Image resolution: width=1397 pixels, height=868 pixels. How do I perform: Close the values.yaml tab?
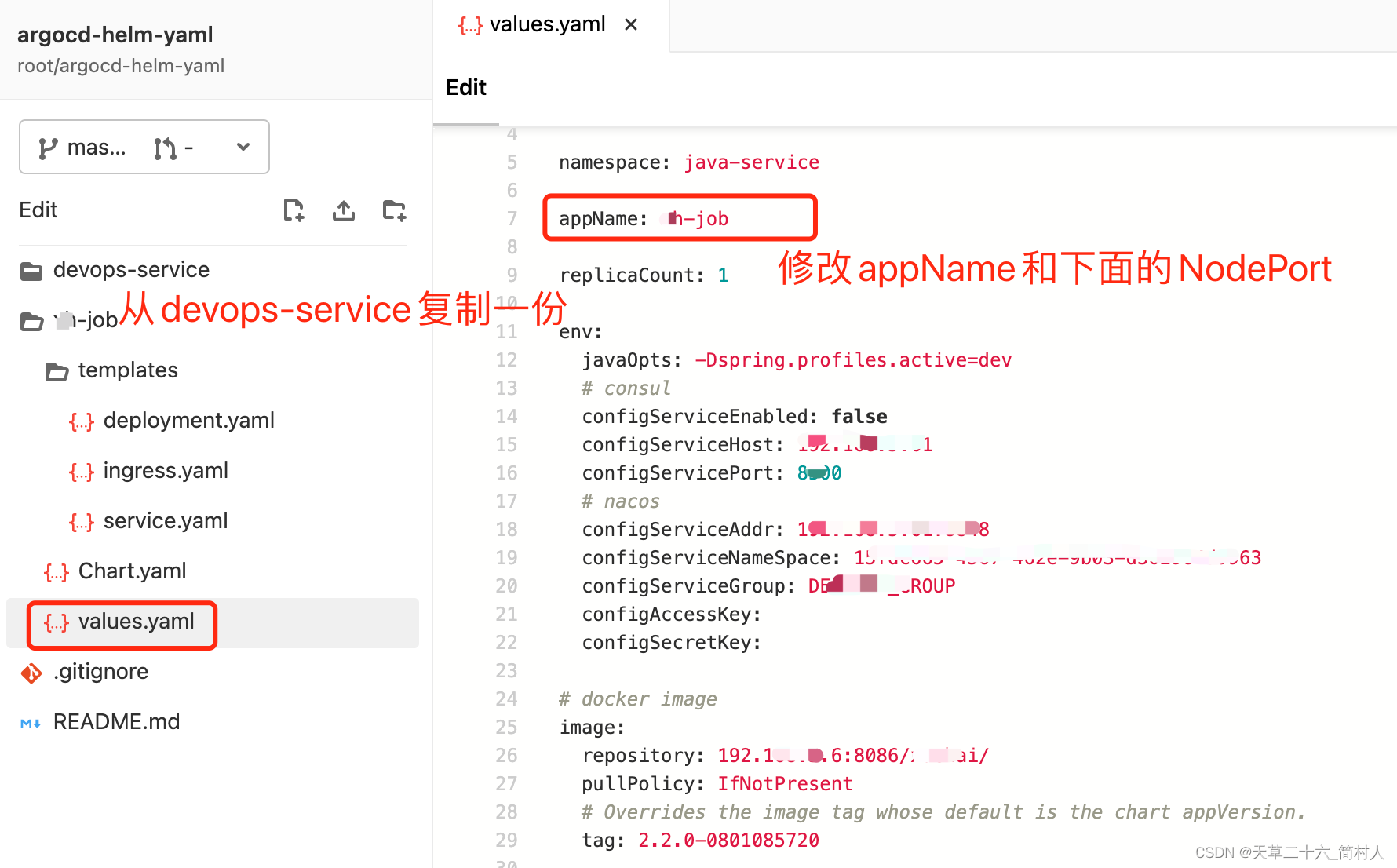[631, 25]
